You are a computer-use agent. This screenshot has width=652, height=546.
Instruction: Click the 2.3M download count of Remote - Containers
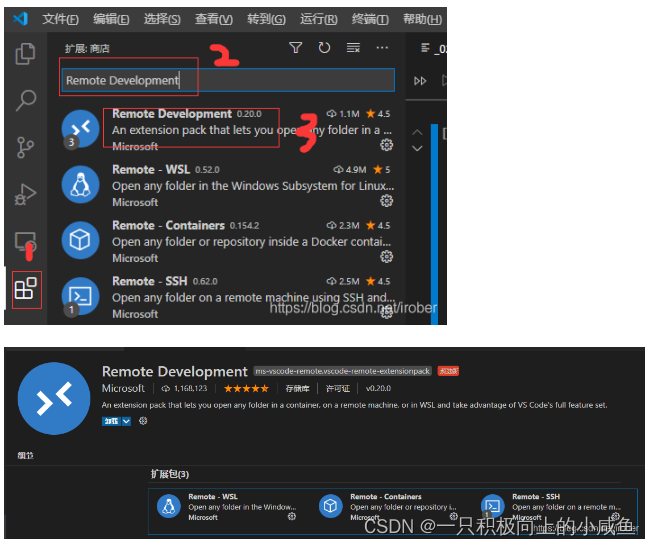(343, 225)
